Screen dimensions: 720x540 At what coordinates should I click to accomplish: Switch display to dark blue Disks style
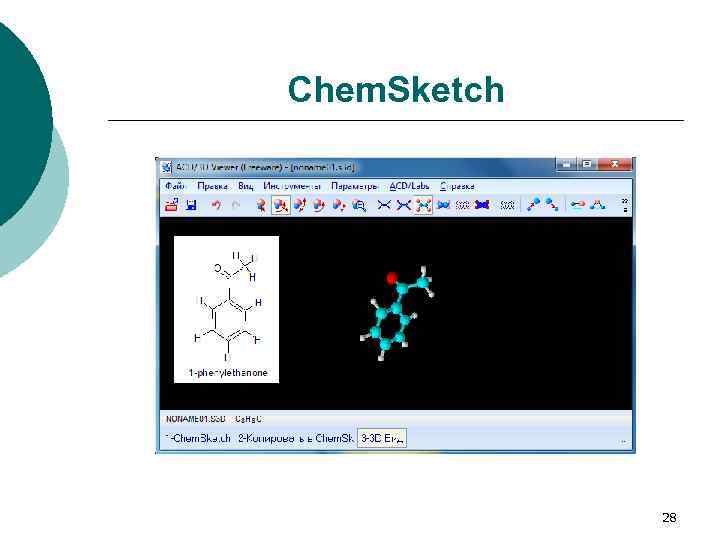click(482, 205)
